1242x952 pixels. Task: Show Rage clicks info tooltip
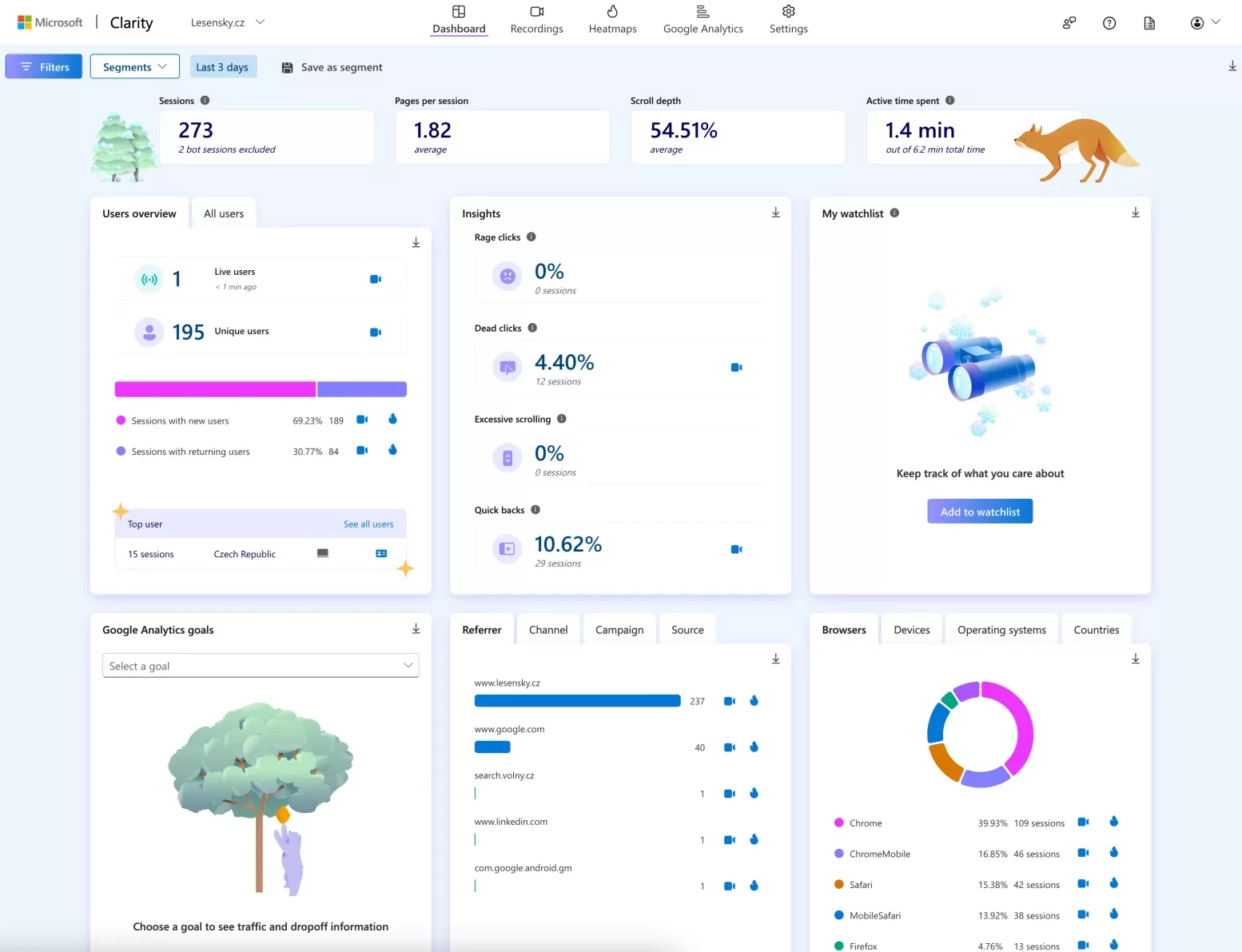(x=531, y=237)
